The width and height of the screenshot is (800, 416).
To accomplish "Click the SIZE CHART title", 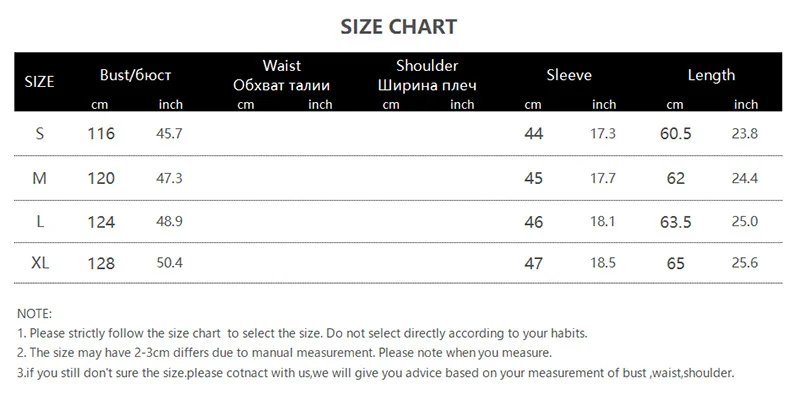I will point(399,26).
